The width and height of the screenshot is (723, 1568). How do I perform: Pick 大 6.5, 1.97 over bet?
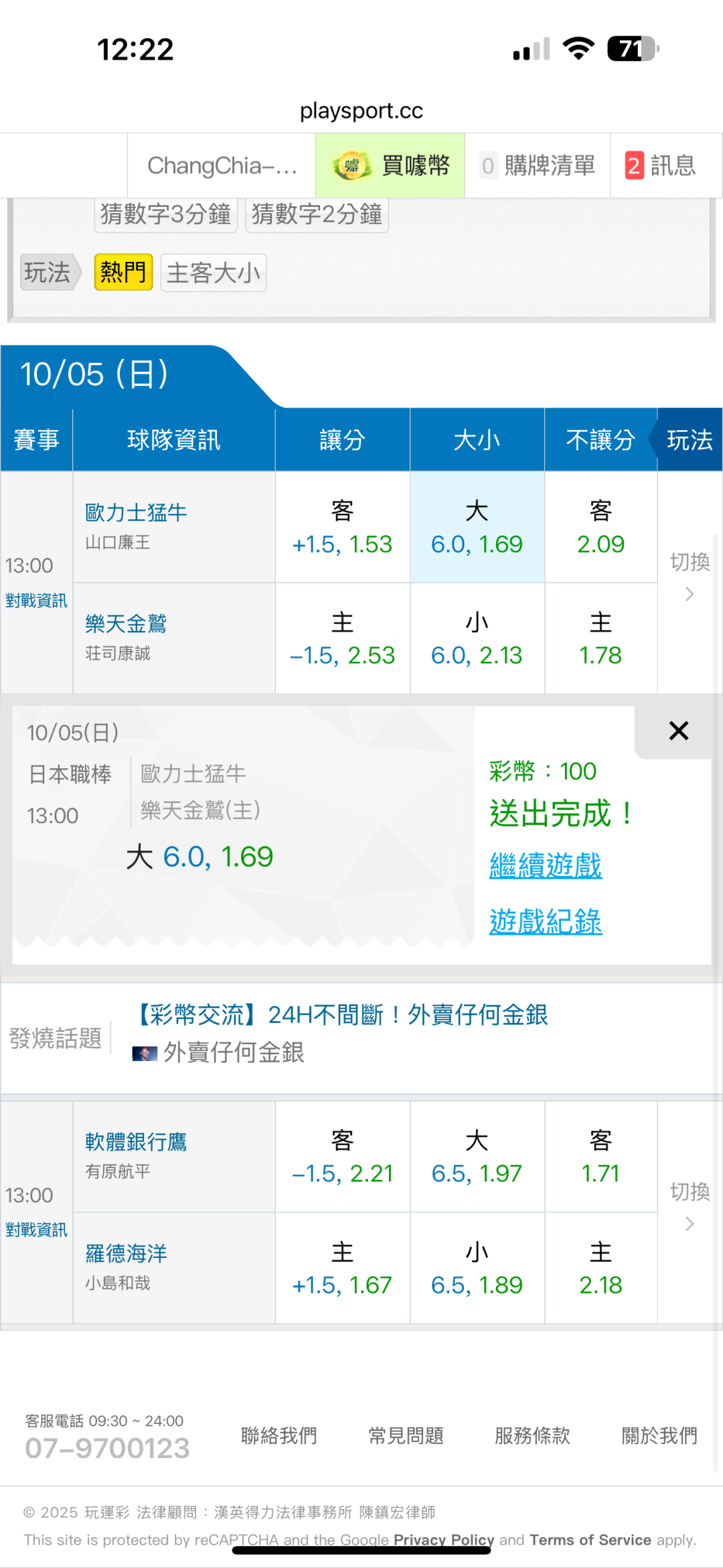coord(477,1157)
